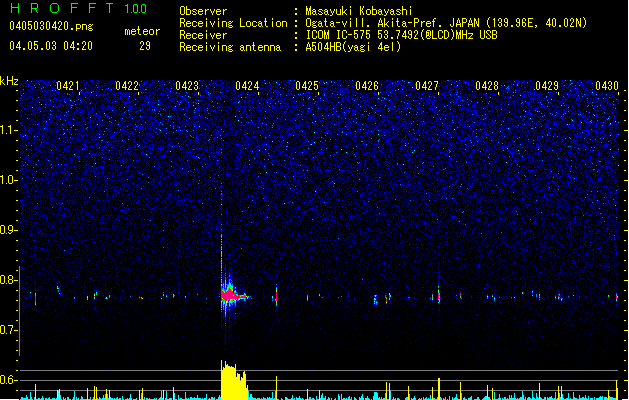Screen dimensions: 629x400
Task: Click the A504HB(yagi 4el) antenna text
Action: (x=353, y=47)
